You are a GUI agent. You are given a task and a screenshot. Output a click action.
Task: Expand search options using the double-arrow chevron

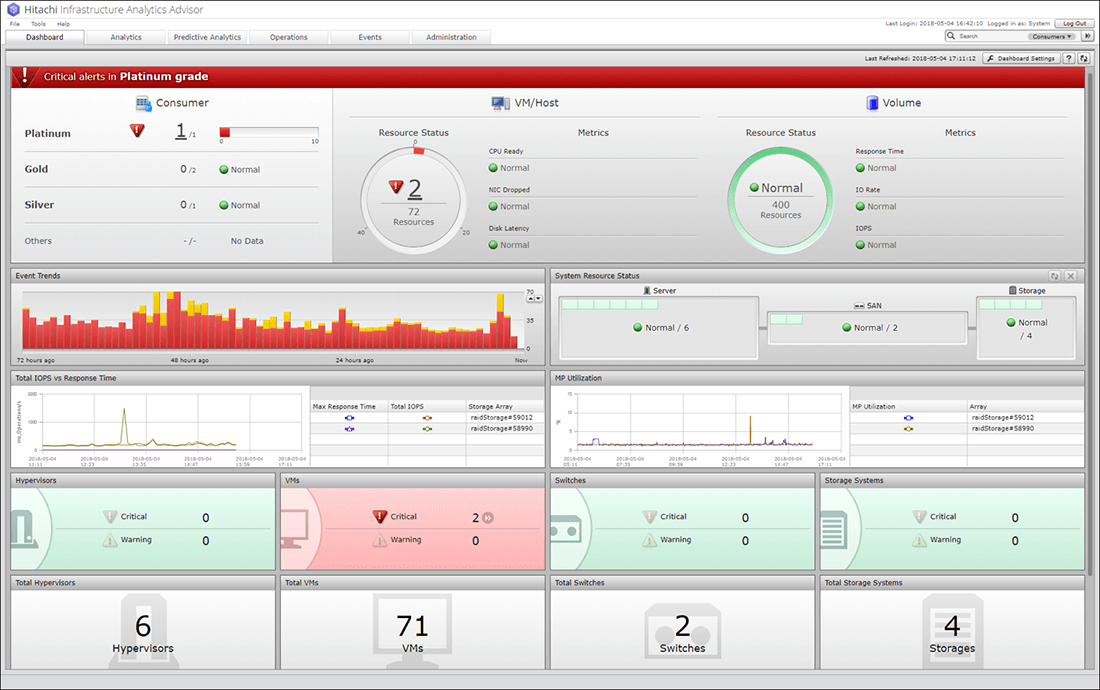(x=1088, y=36)
